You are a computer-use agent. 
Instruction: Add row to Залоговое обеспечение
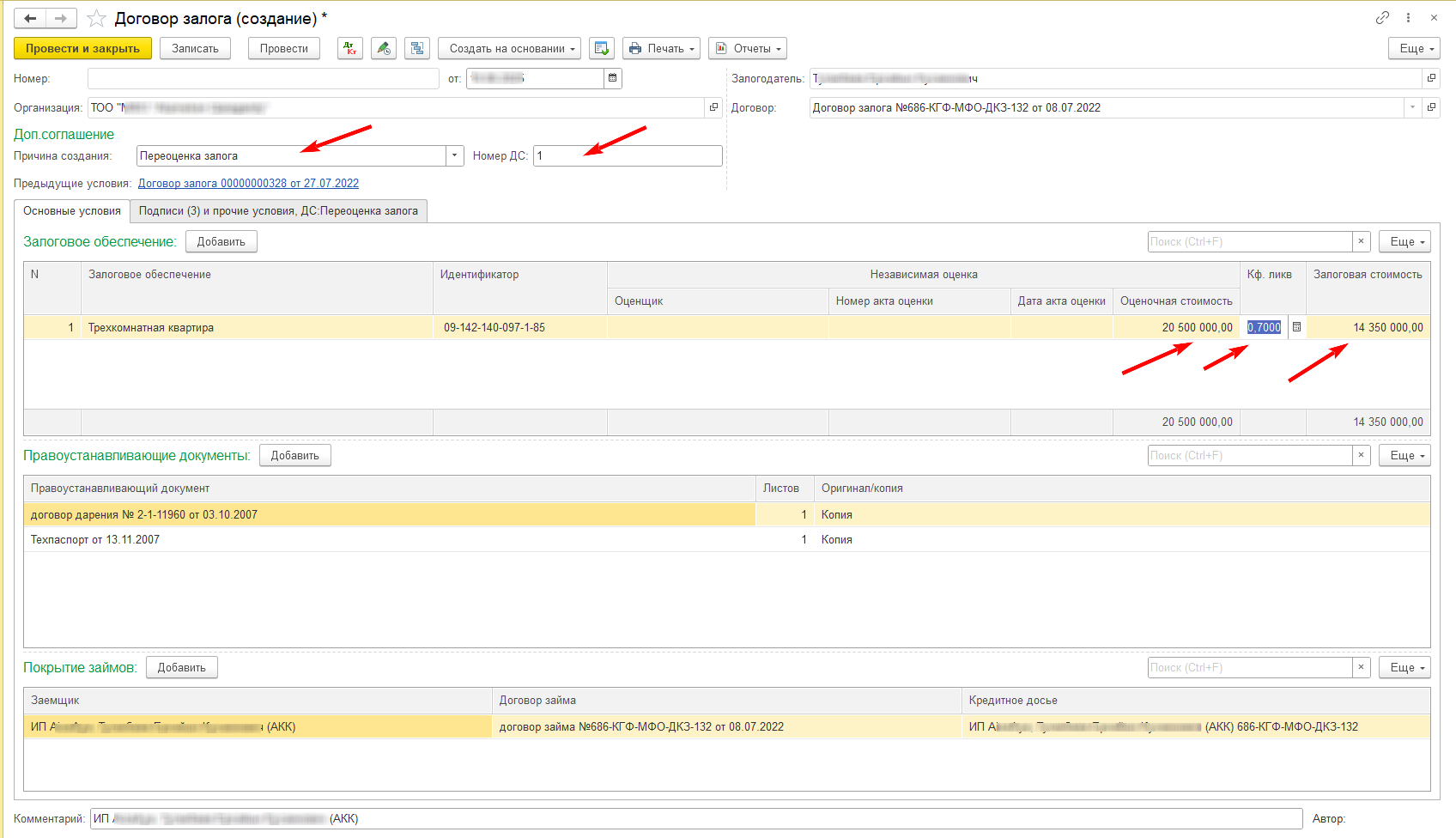221,241
